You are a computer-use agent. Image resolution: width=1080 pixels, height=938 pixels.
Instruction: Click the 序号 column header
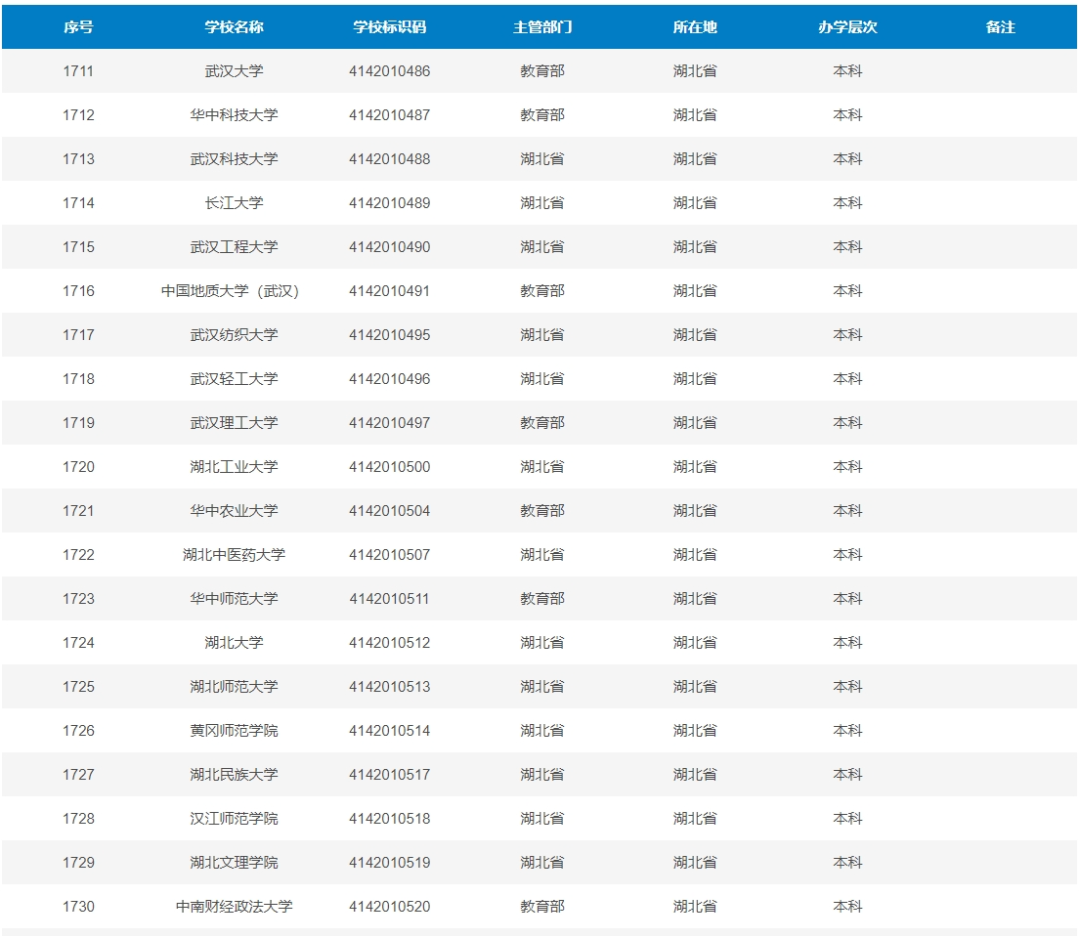click(x=78, y=27)
